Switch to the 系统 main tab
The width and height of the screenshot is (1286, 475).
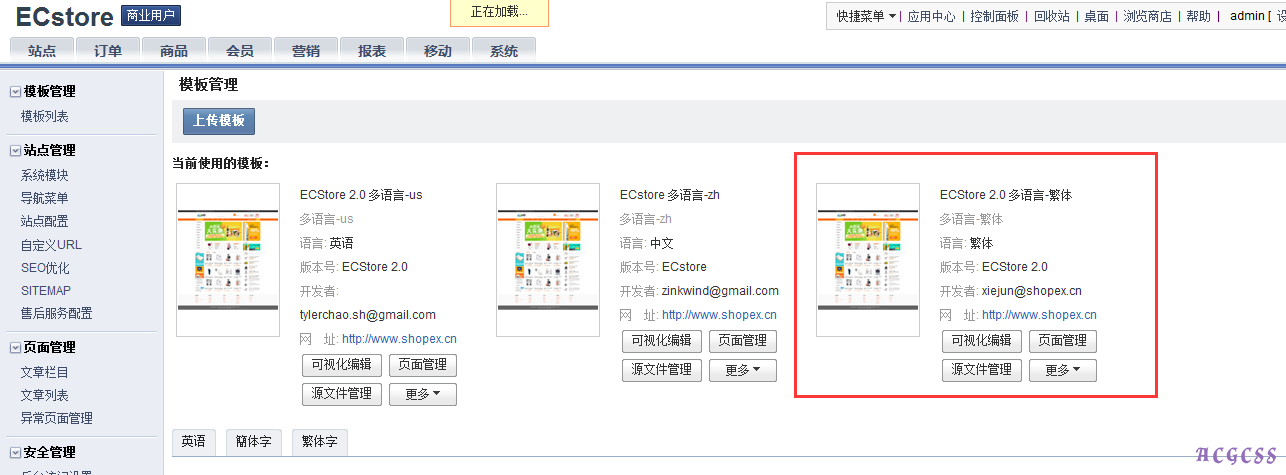pos(504,51)
